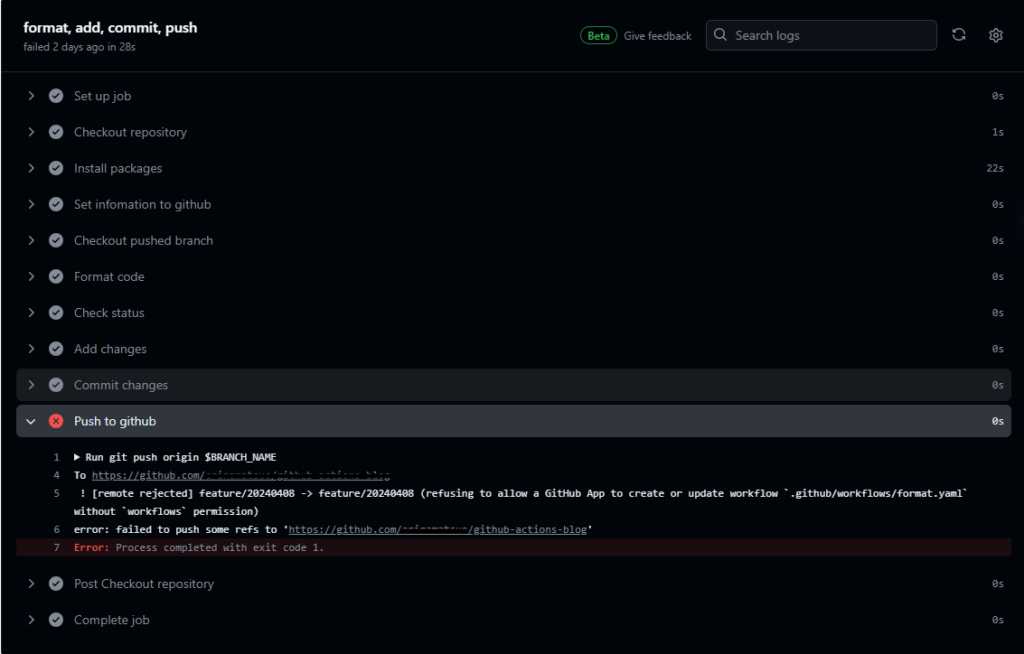Click the 'Set up job' step label
The image size is (1024, 654).
(x=103, y=96)
